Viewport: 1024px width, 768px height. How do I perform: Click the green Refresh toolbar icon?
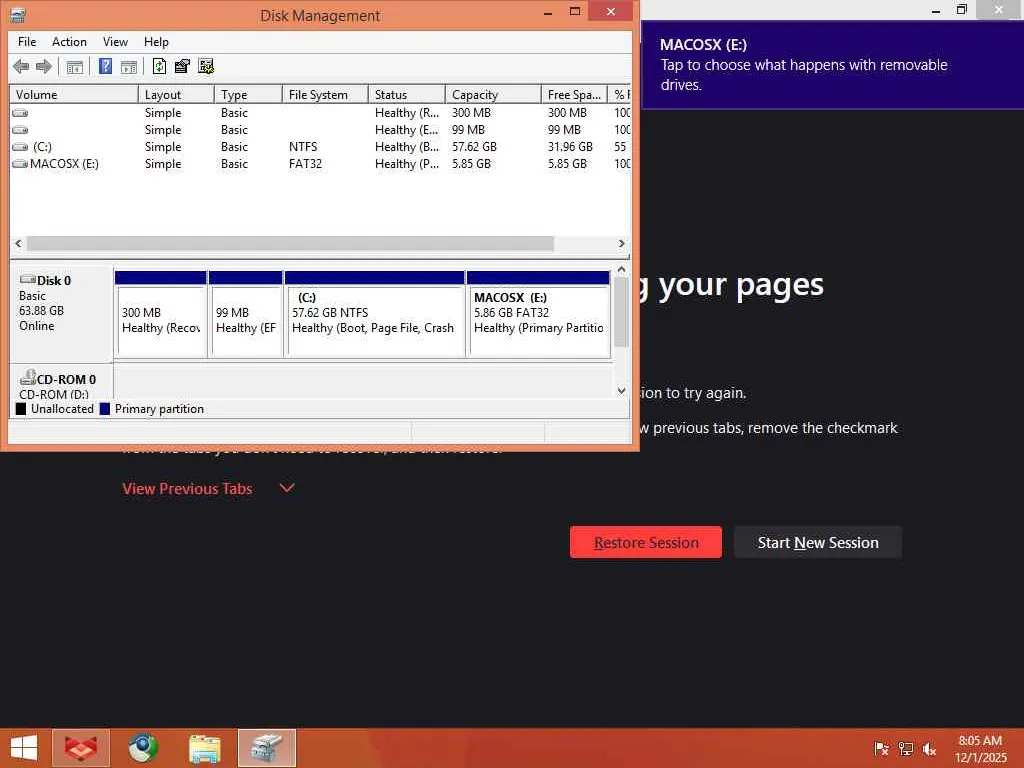pos(159,66)
